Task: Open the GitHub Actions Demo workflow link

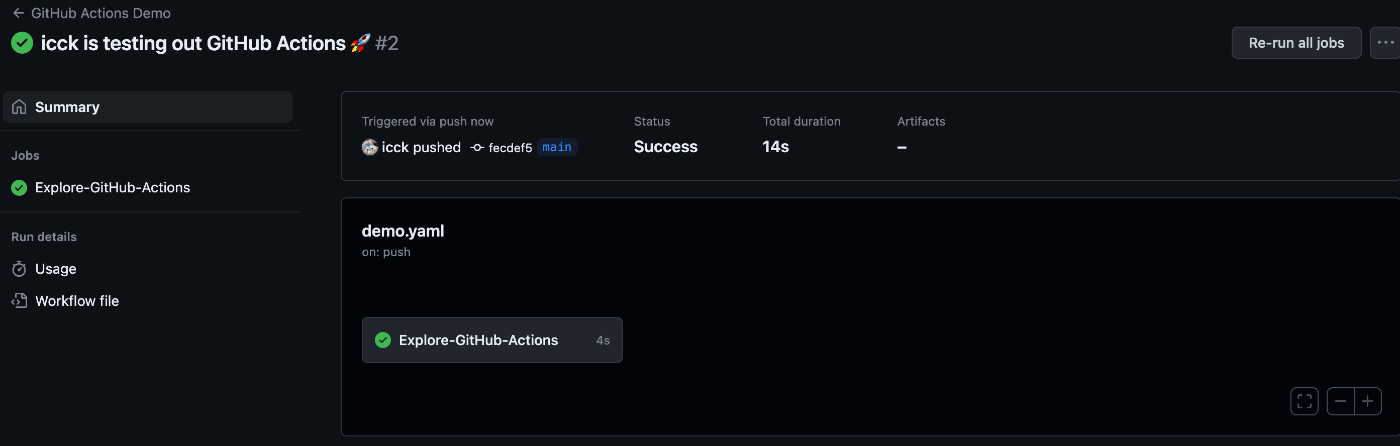Action: point(101,14)
